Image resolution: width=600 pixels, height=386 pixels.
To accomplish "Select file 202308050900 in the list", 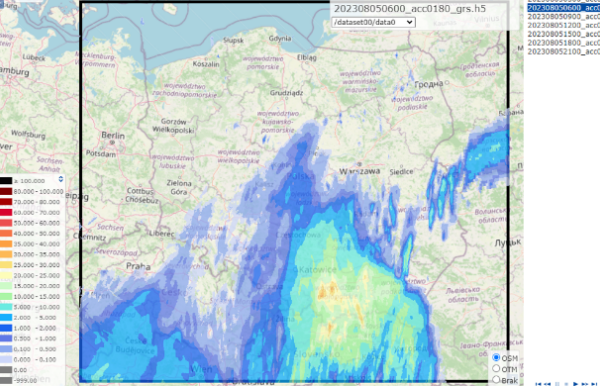I will (564, 17).
